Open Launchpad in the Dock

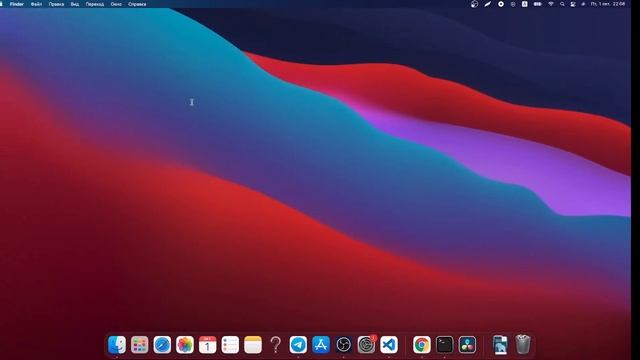coord(140,345)
